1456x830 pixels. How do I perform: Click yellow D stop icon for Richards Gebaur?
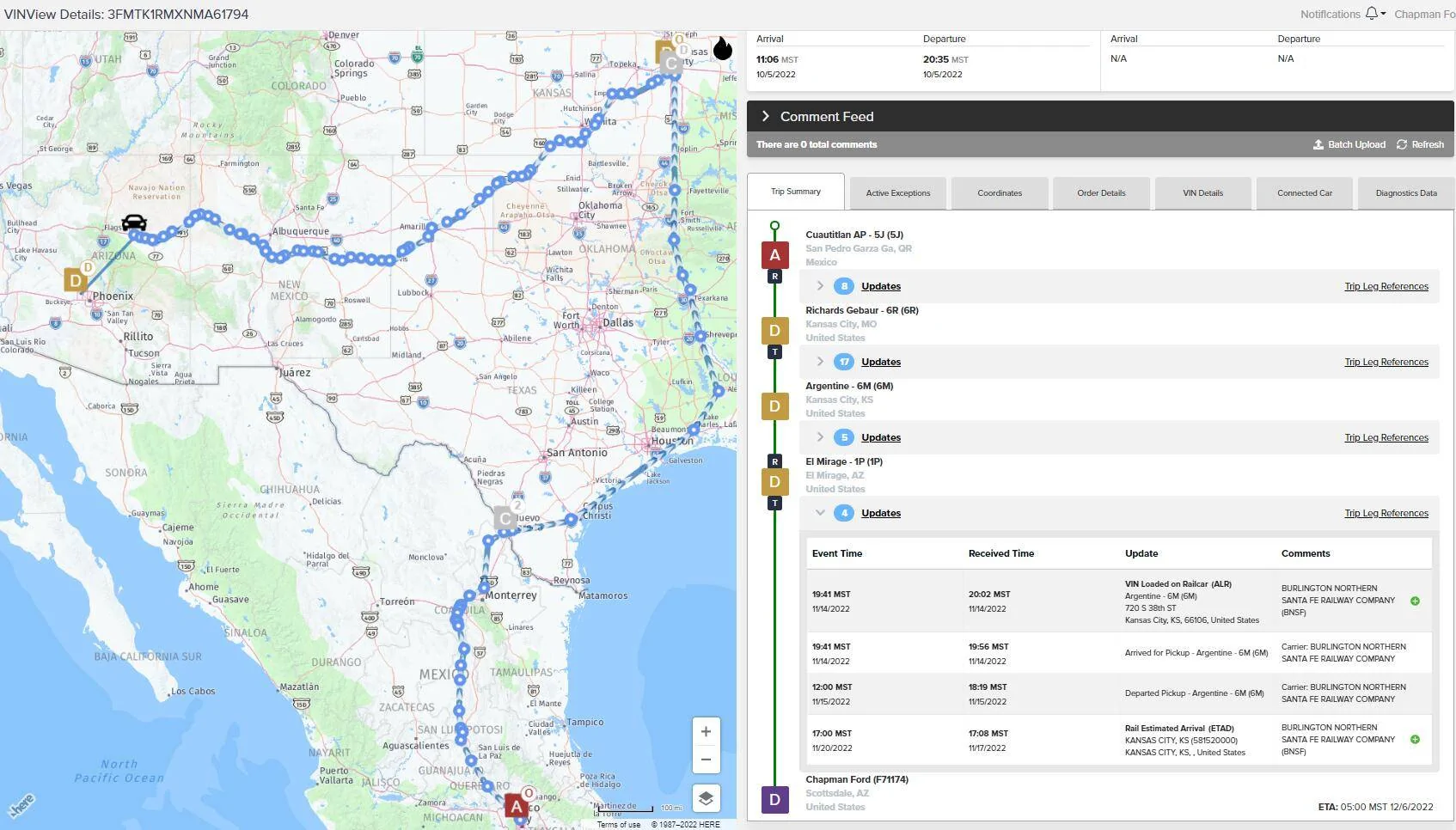(x=774, y=331)
